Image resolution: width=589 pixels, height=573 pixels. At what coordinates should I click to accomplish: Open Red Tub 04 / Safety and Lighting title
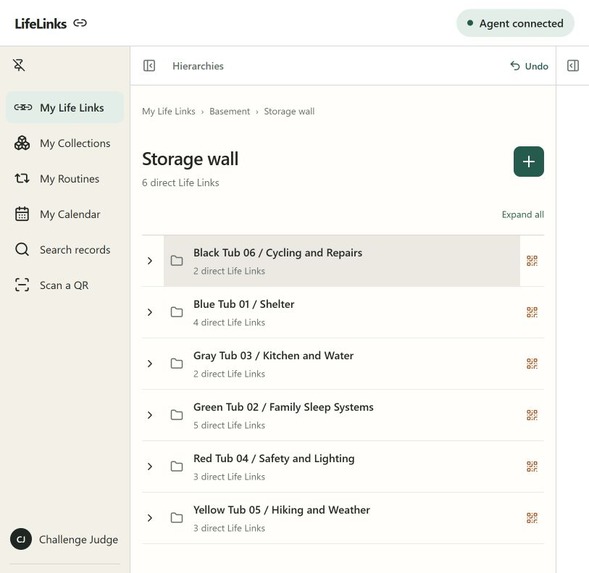274,459
